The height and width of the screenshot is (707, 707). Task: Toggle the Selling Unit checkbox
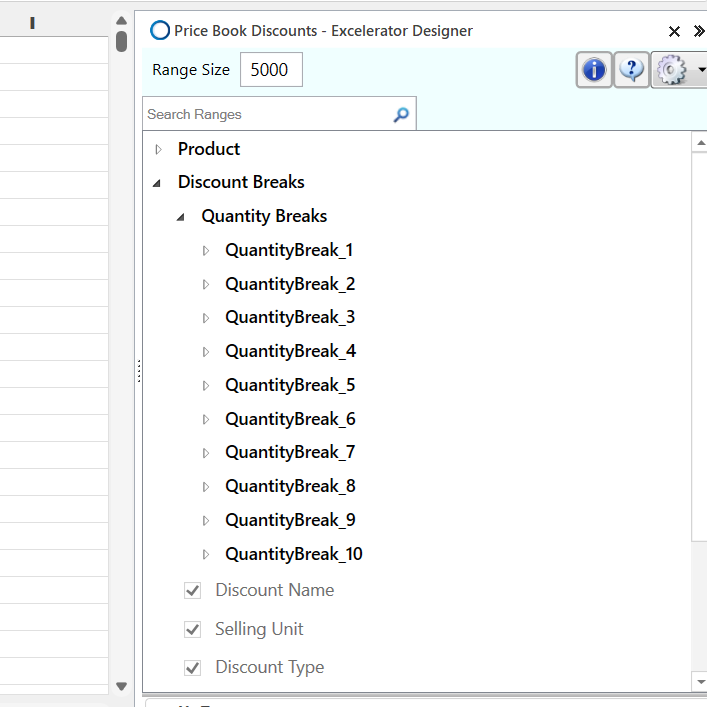pyautogui.click(x=193, y=630)
